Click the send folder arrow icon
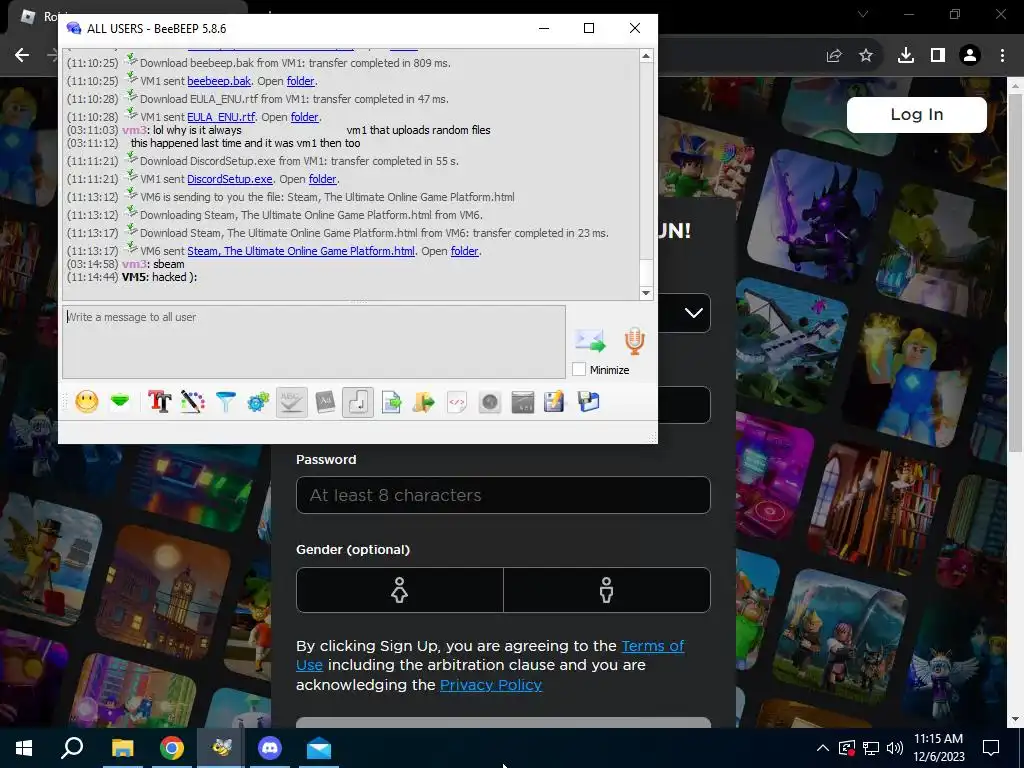 pos(423,402)
